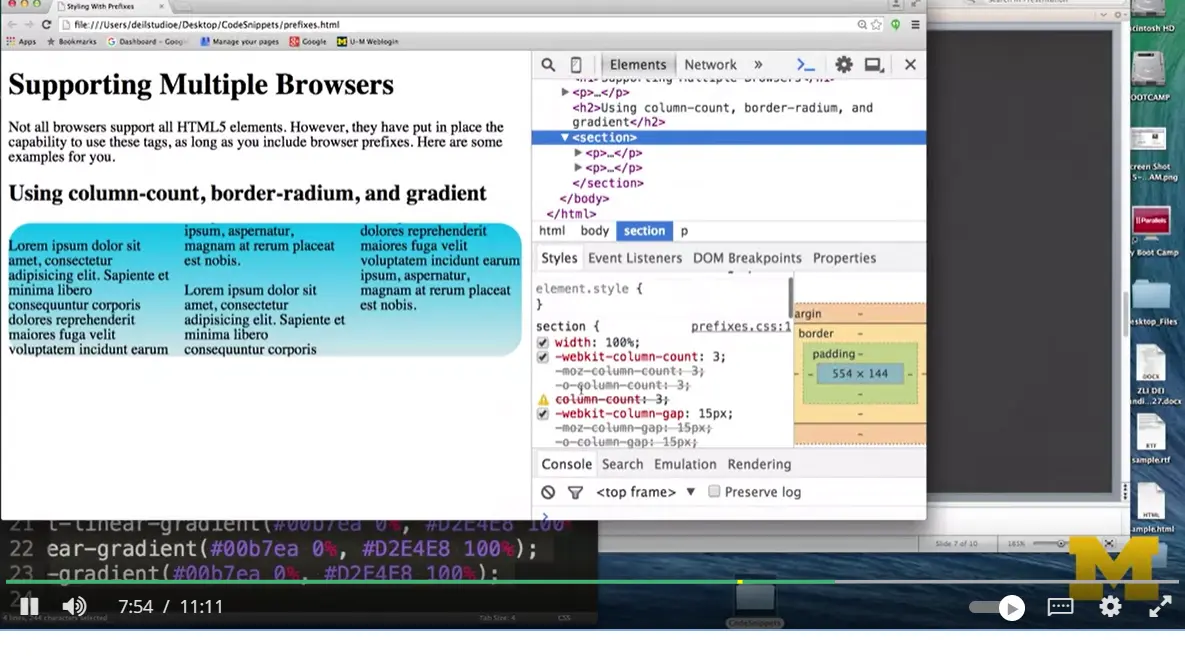Disable the -webkit-column-count: 3 property
1185x666 pixels.
tap(541, 356)
